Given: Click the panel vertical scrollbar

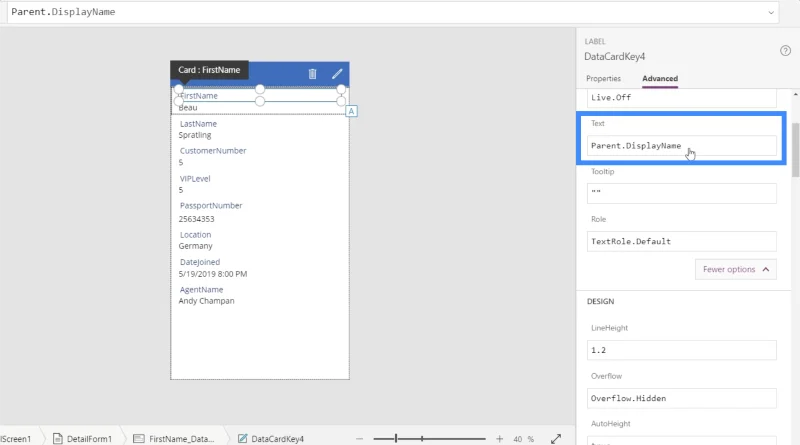Looking at the screenshot, I should (795, 150).
